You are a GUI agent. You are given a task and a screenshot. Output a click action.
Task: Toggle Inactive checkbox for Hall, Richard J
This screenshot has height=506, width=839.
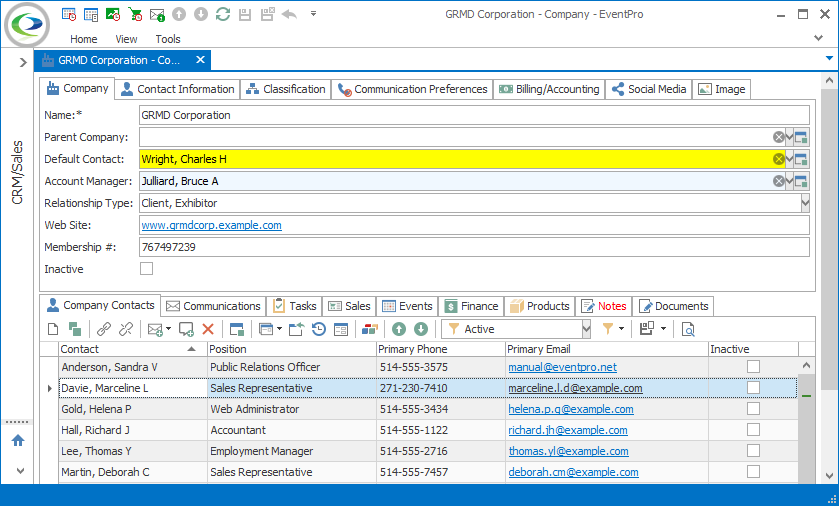tap(753, 430)
